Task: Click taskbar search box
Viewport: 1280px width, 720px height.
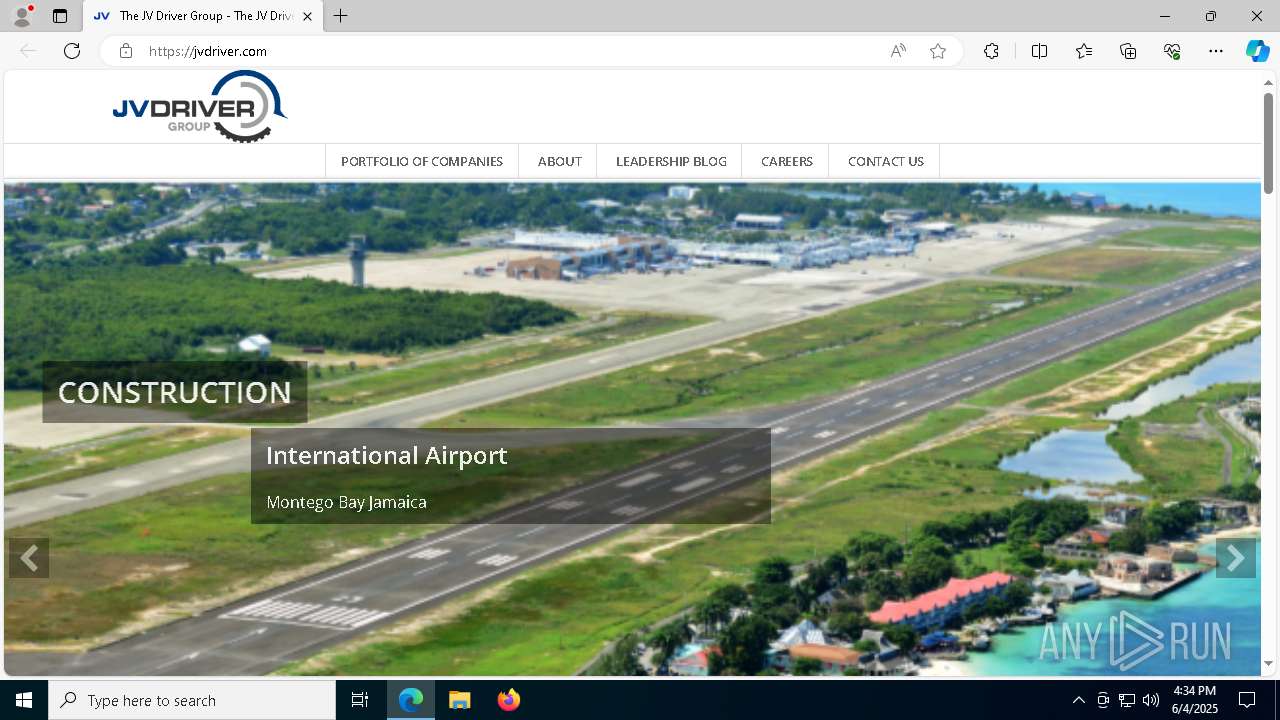Action: point(192,700)
